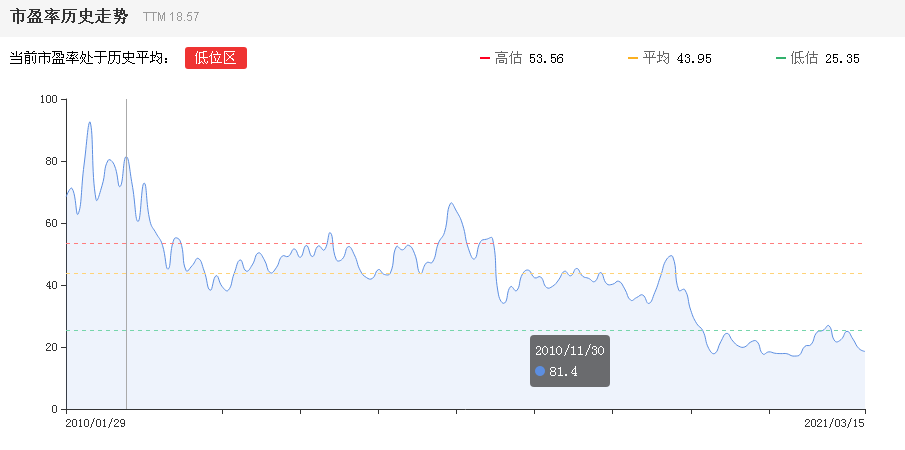The image size is (905, 450).
Task: Click the red 高估 legend marker
Action: tap(485, 58)
